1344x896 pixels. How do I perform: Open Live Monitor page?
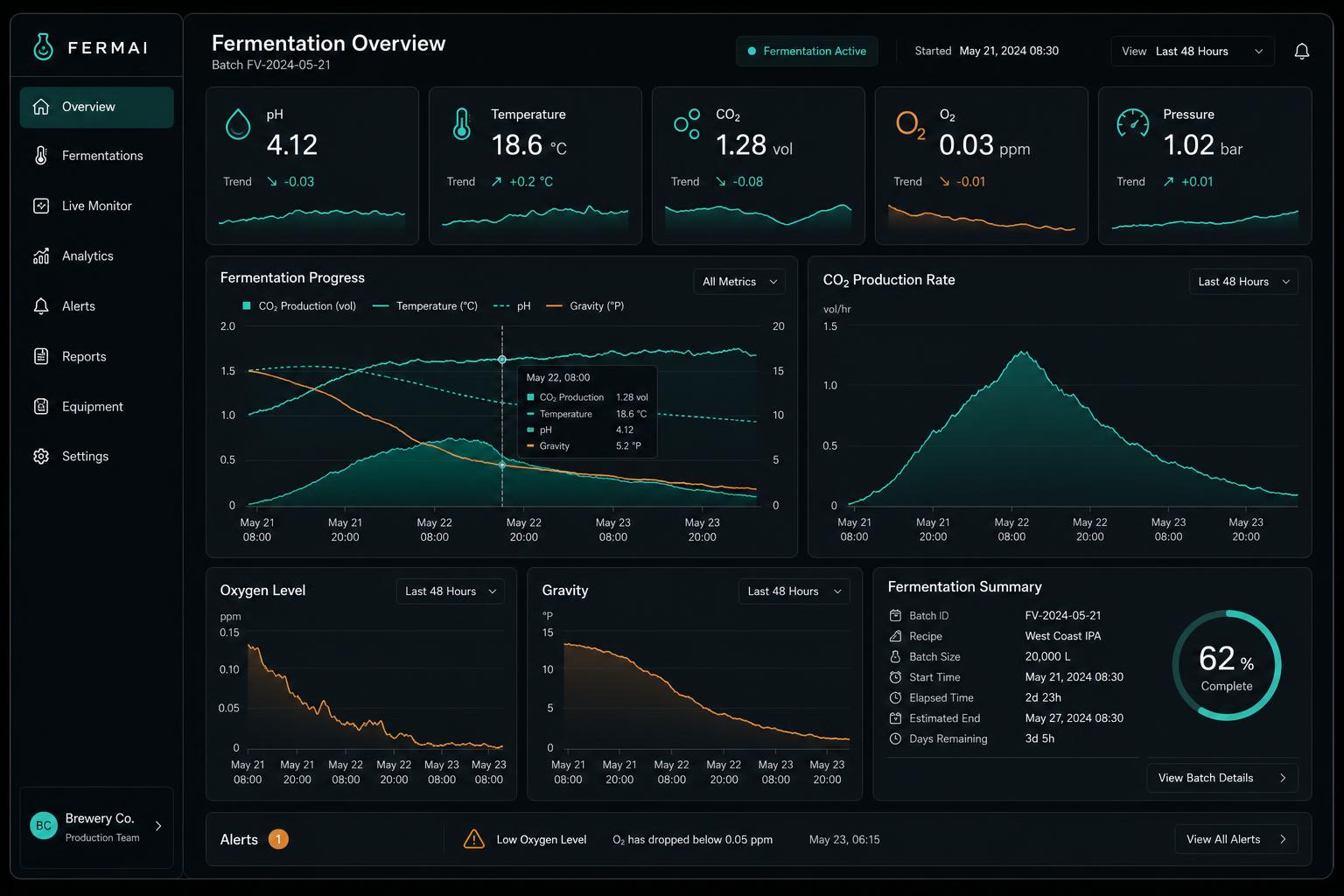pyautogui.click(x=96, y=206)
